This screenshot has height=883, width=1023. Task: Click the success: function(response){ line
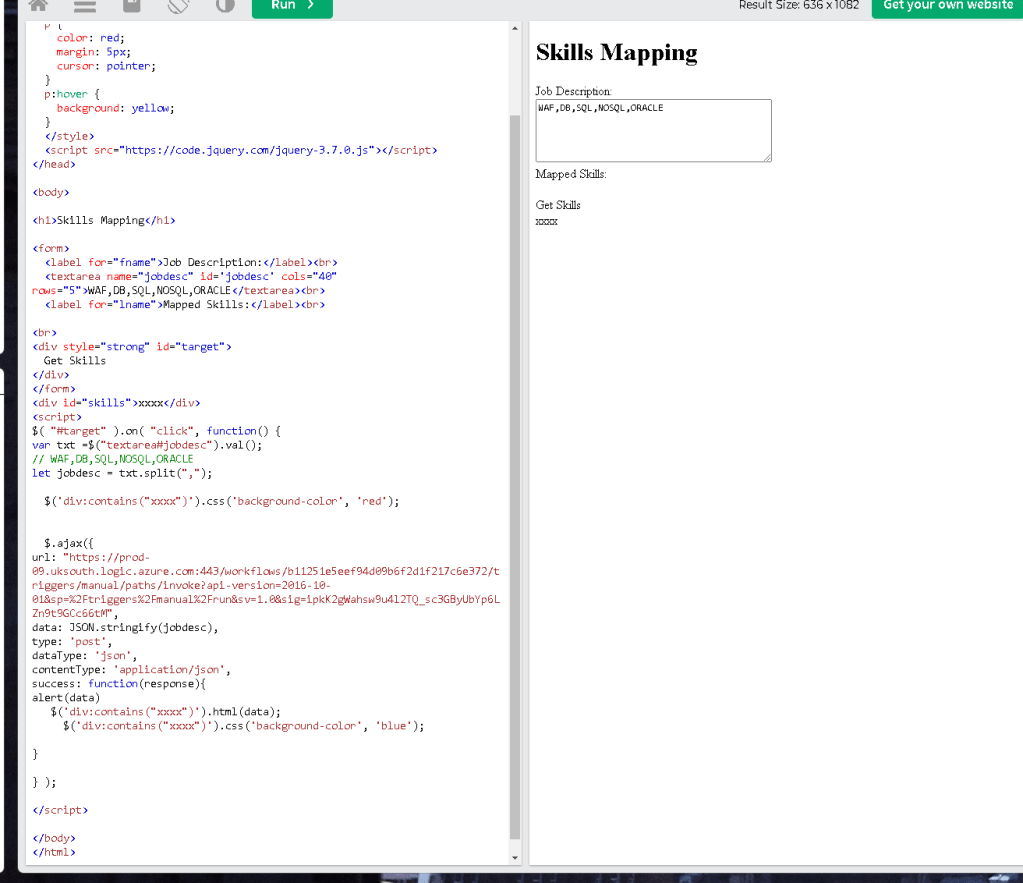(119, 684)
